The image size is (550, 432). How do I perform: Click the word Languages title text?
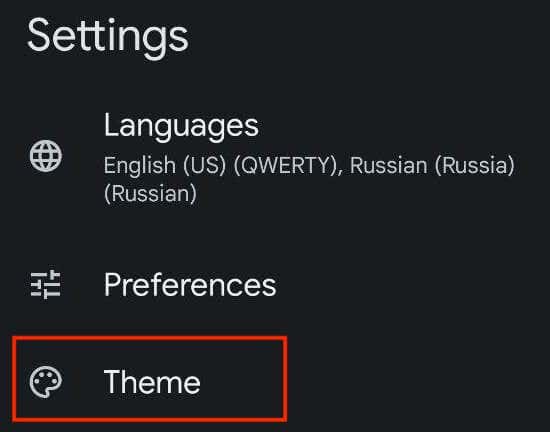[181, 127]
